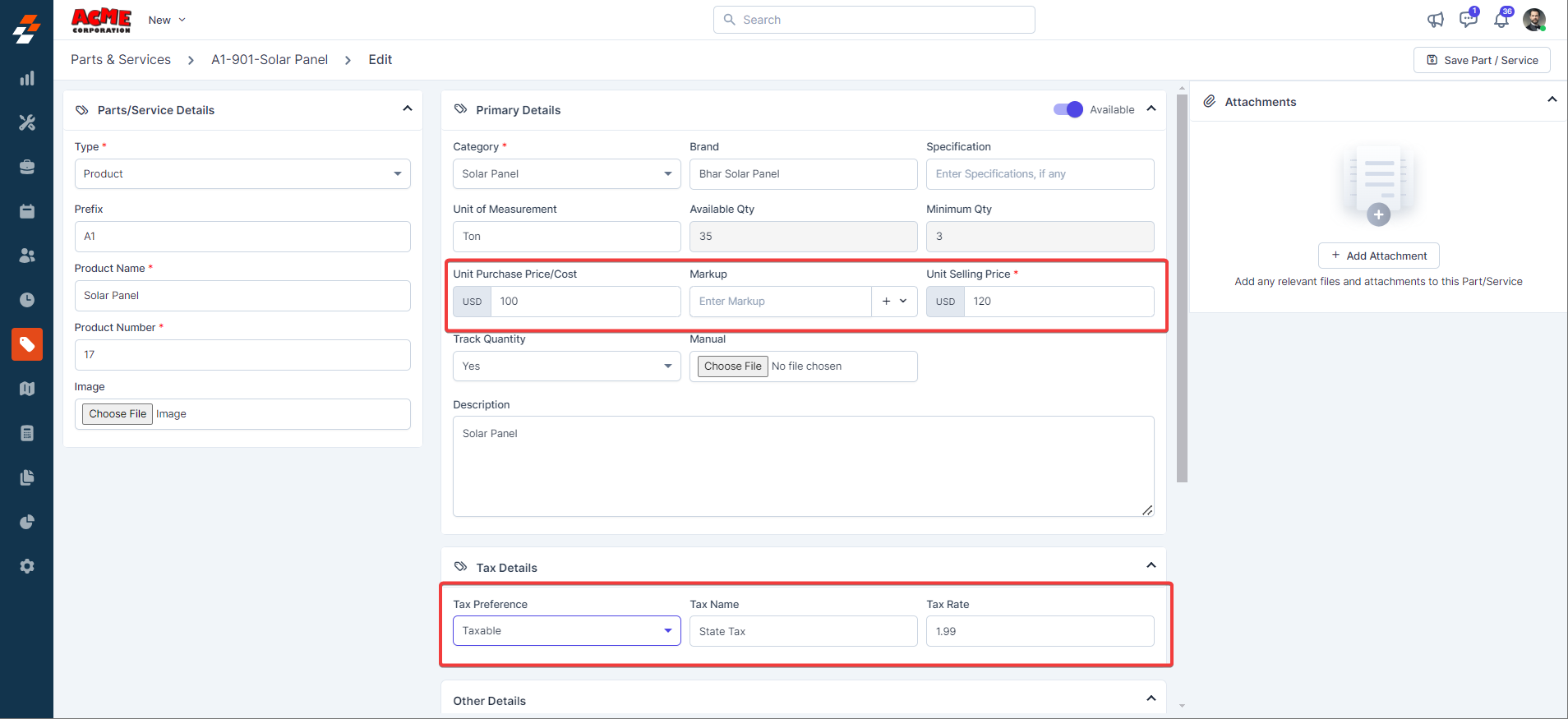The image size is (1568, 719).
Task: Open the Track Quantity dropdown
Action: [566, 366]
